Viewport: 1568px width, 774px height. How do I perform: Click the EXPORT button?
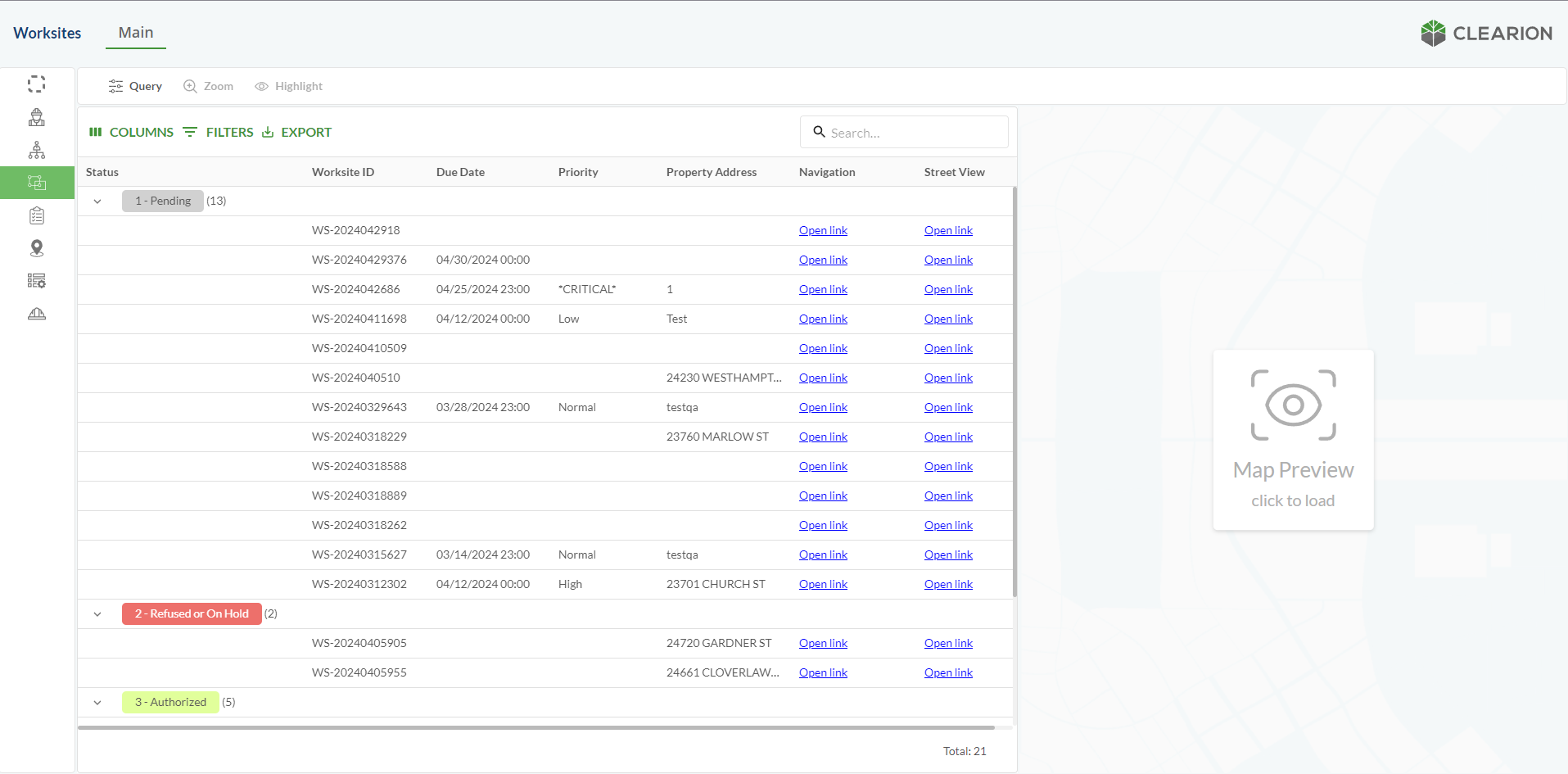tap(296, 132)
